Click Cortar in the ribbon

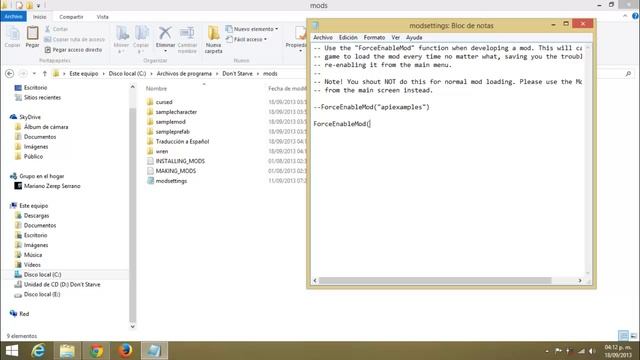click(57, 29)
